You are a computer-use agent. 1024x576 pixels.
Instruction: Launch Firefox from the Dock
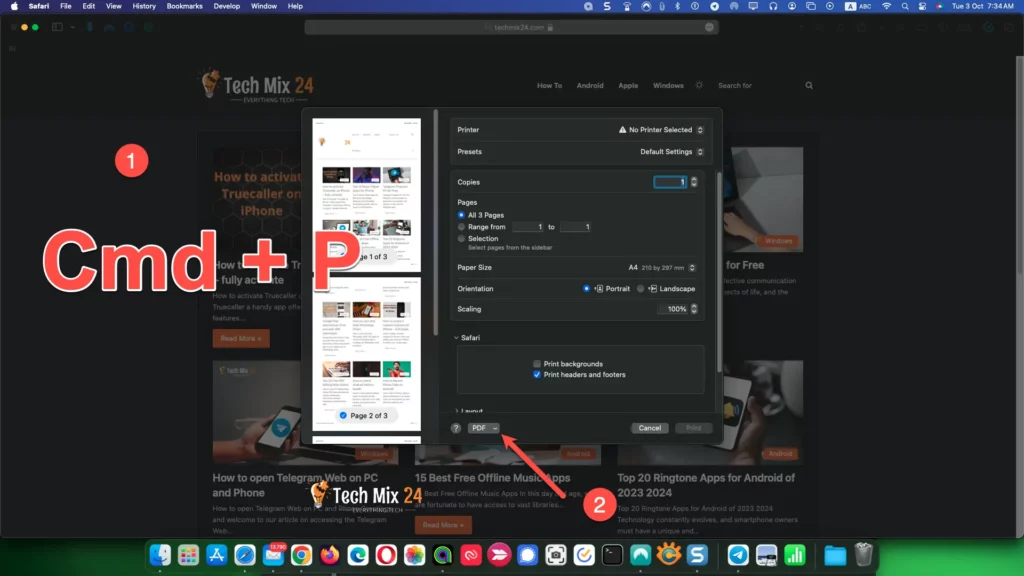pyautogui.click(x=330, y=555)
